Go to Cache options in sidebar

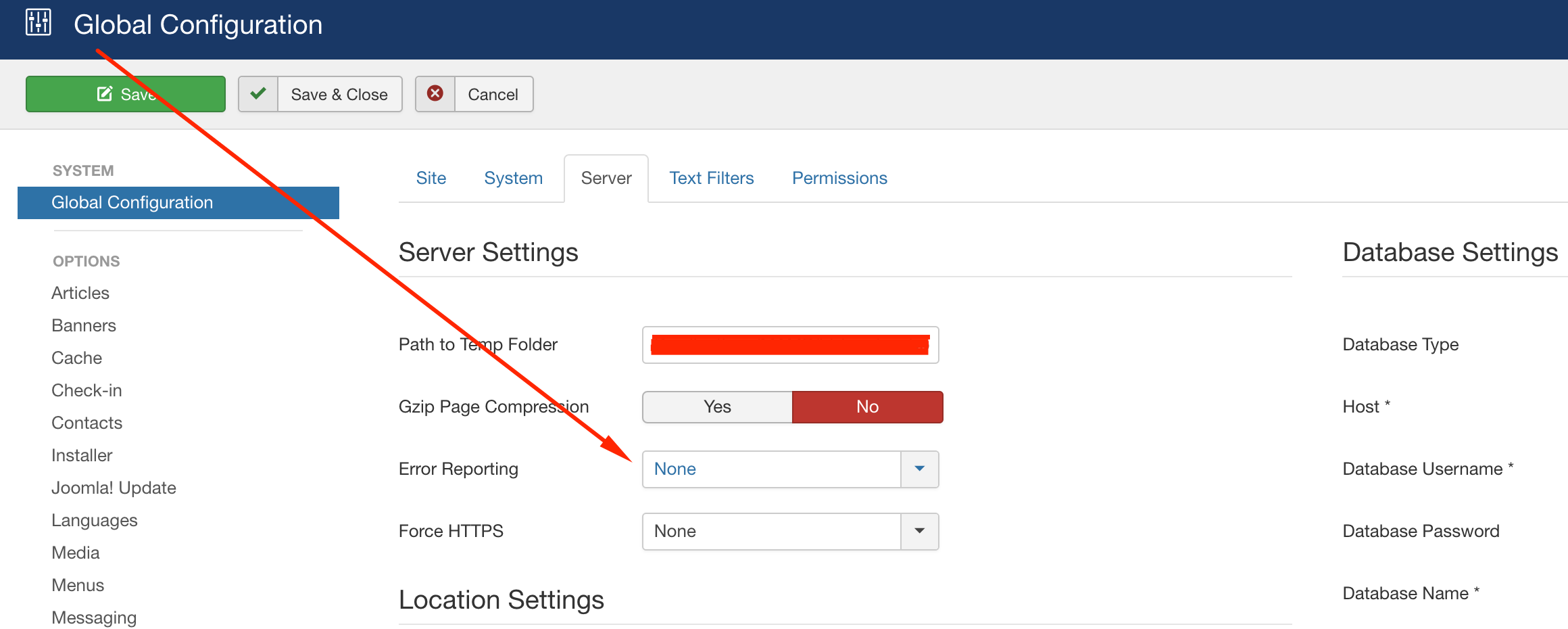tap(77, 358)
